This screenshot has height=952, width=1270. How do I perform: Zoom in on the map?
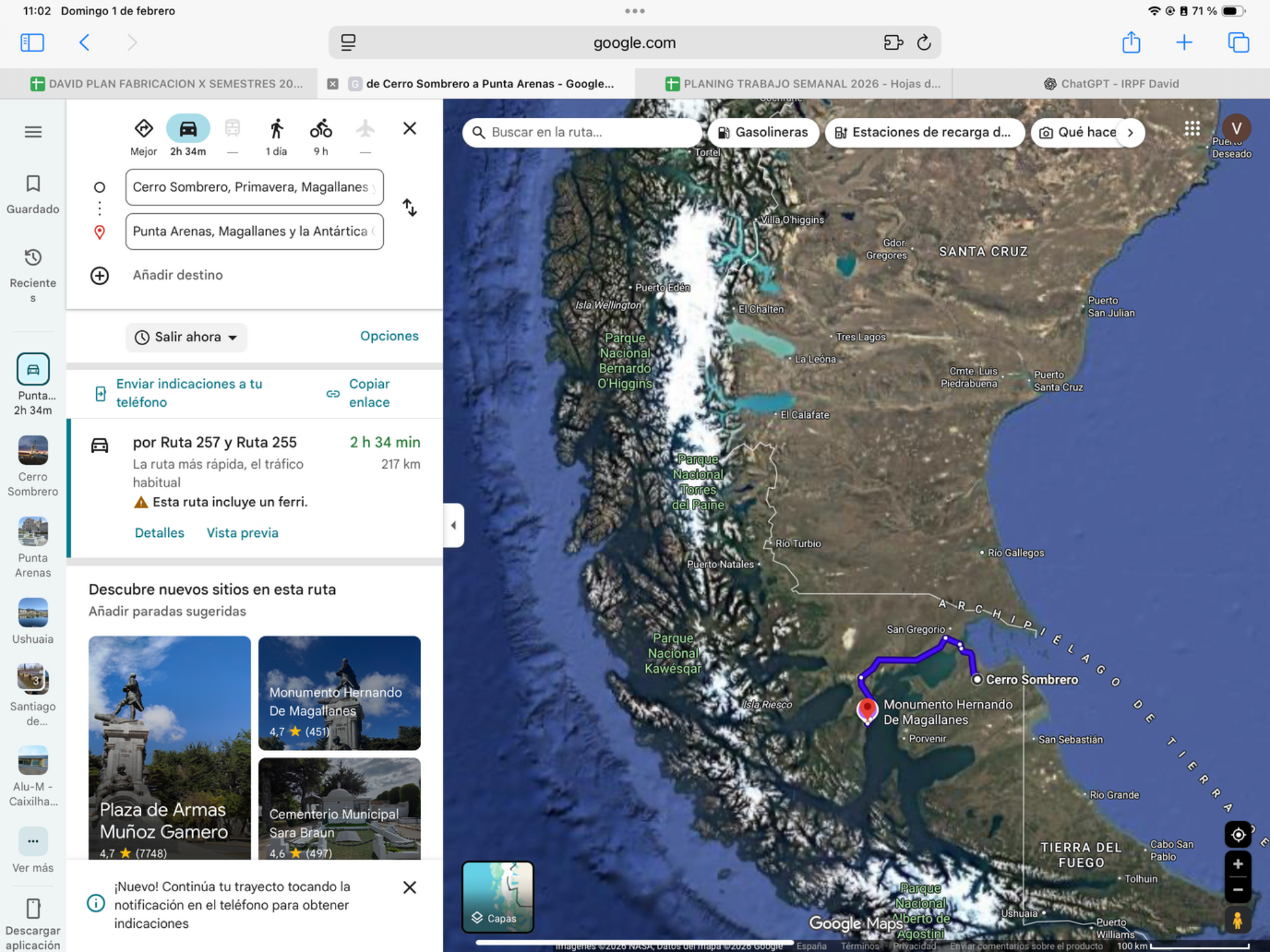[1238, 864]
